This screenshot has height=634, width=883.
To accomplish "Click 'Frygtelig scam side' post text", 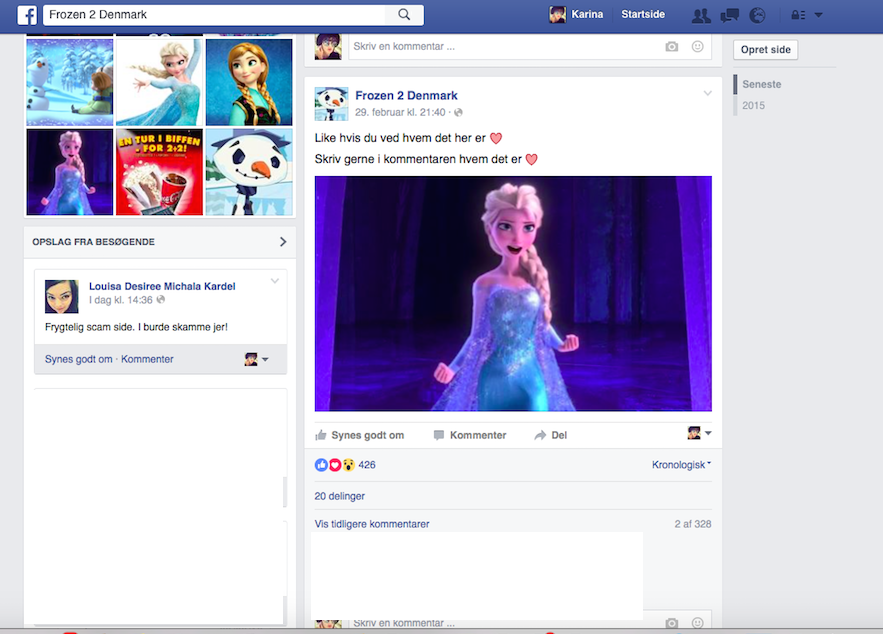I will 136,327.
